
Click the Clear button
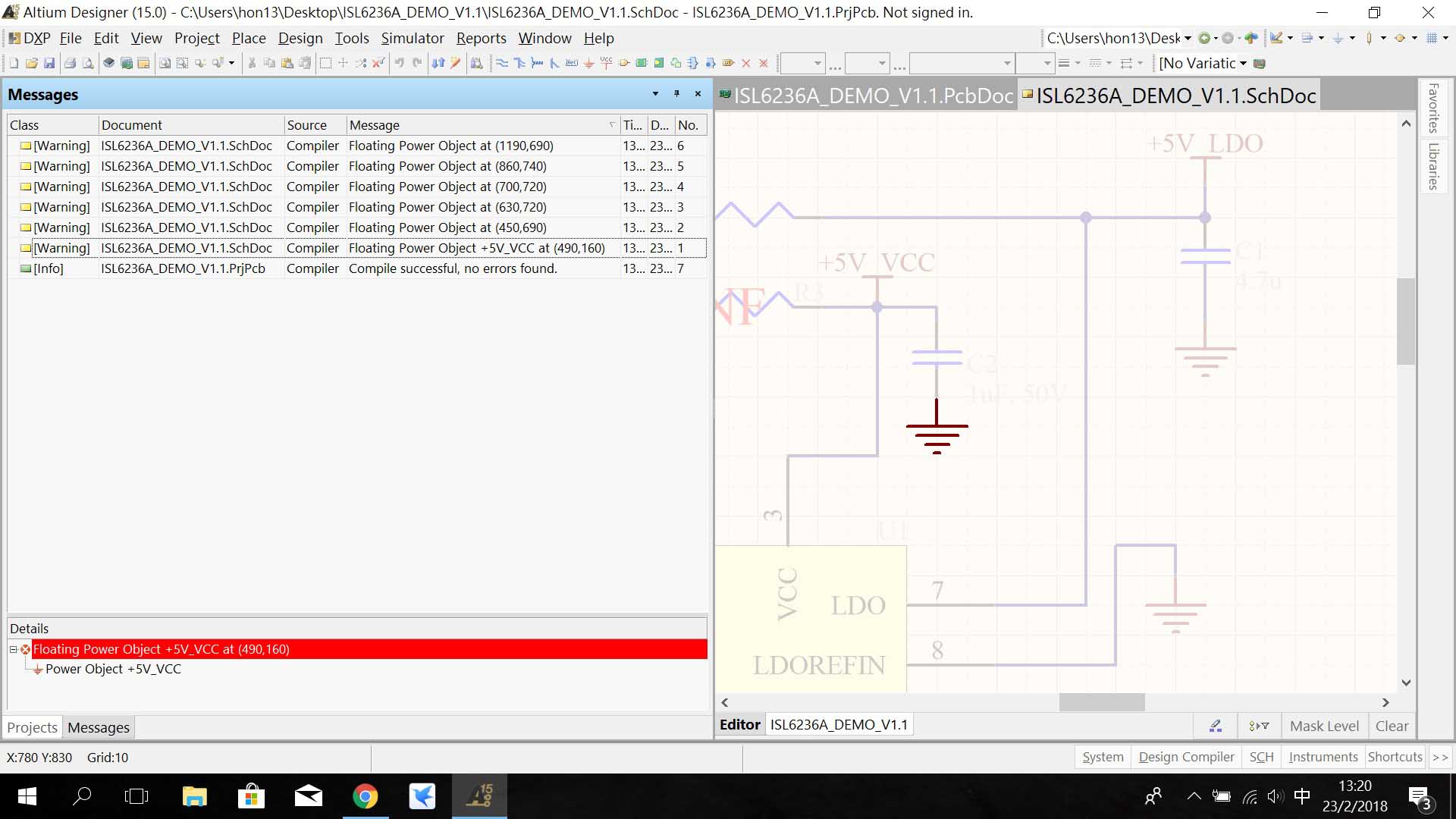click(1392, 726)
